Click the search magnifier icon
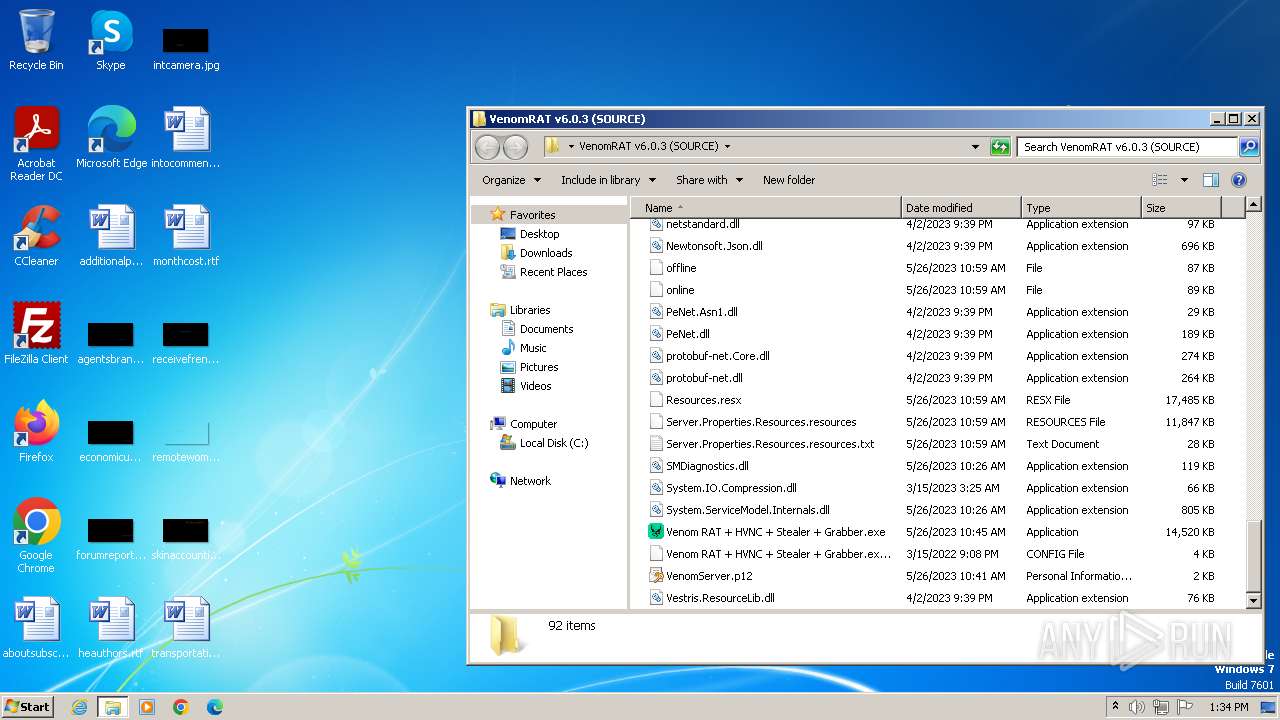Screen dimensions: 1280x720 (x=1248, y=147)
